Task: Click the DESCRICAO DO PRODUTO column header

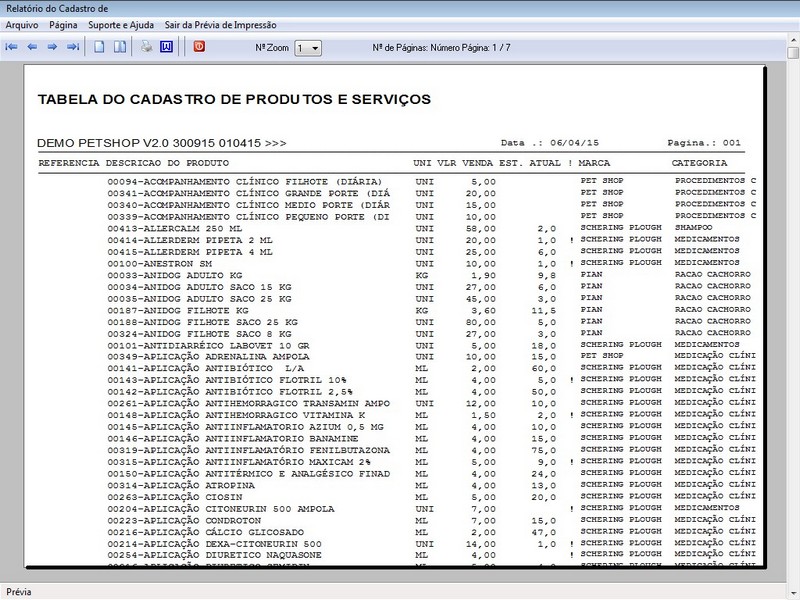Action: [x=167, y=162]
